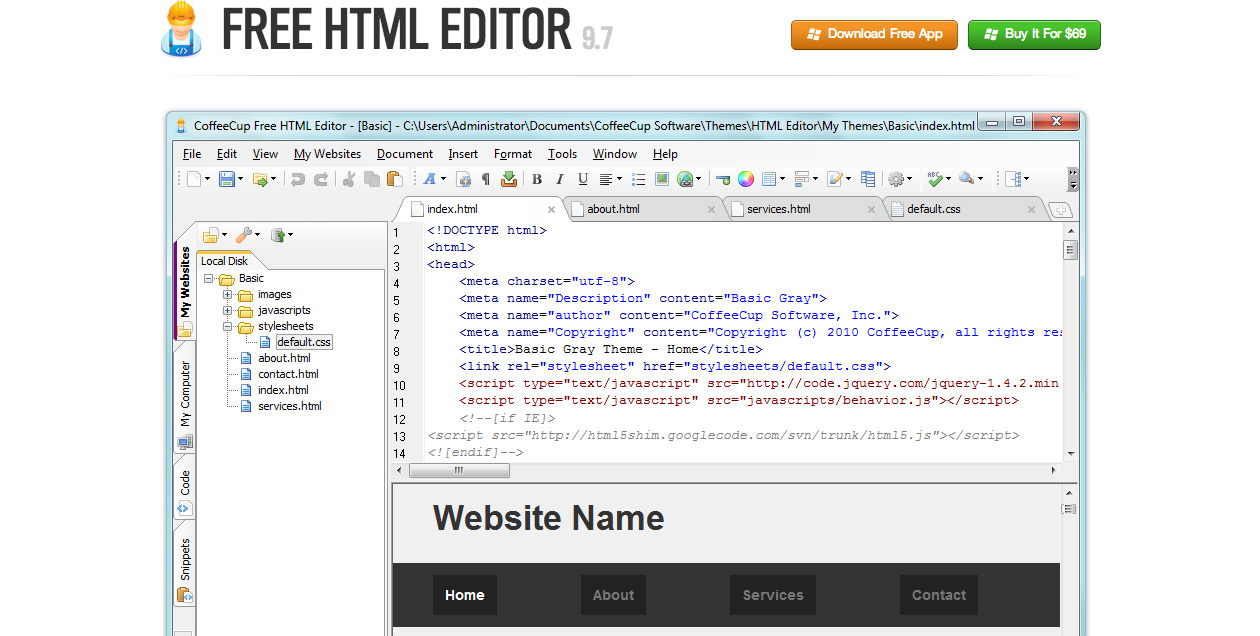Click the split-layout view icon

(1015, 179)
